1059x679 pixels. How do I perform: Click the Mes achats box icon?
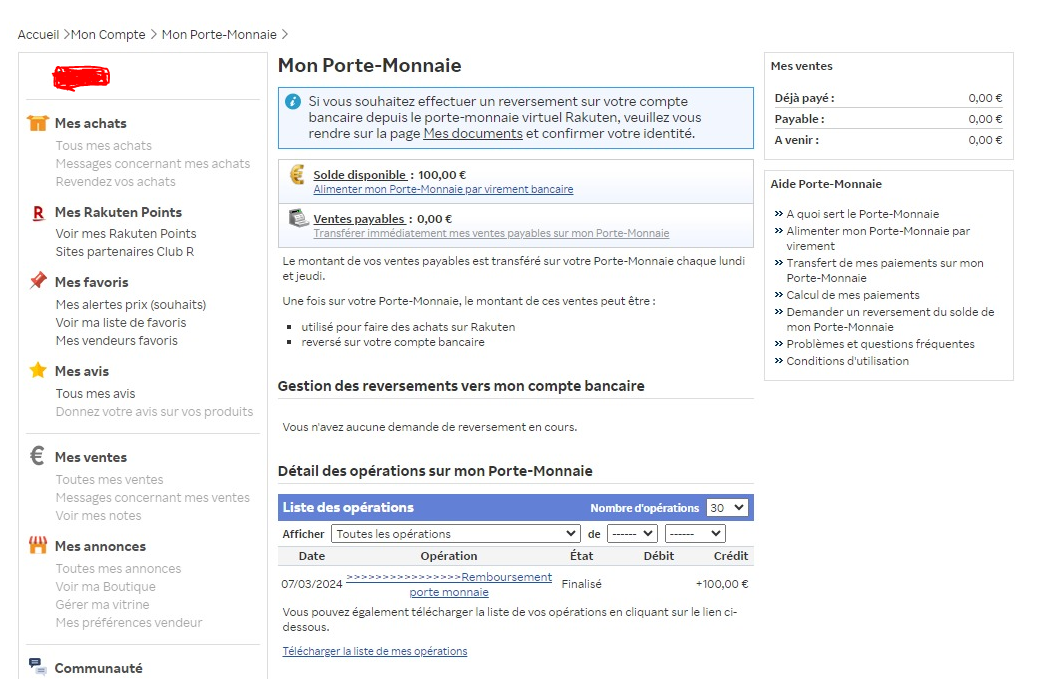pos(38,123)
